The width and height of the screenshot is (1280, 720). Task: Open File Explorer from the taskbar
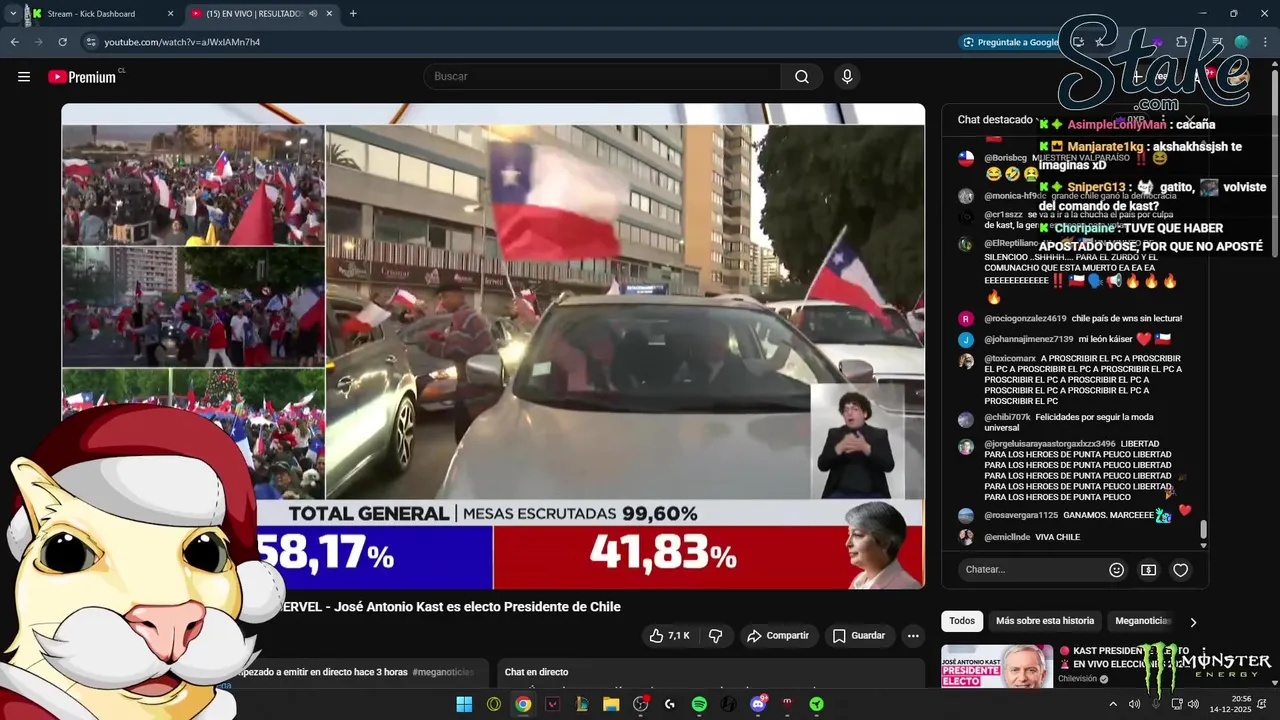[611, 705]
